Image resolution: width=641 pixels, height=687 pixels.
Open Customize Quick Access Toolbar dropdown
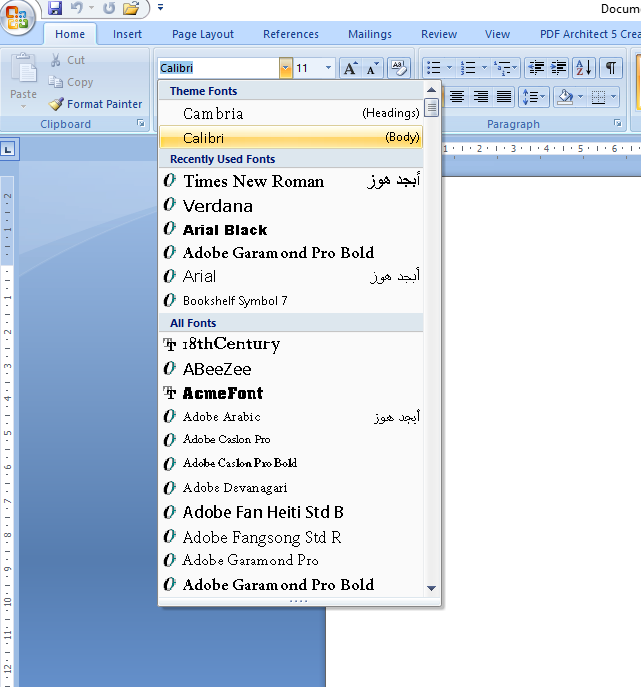pos(160,7)
